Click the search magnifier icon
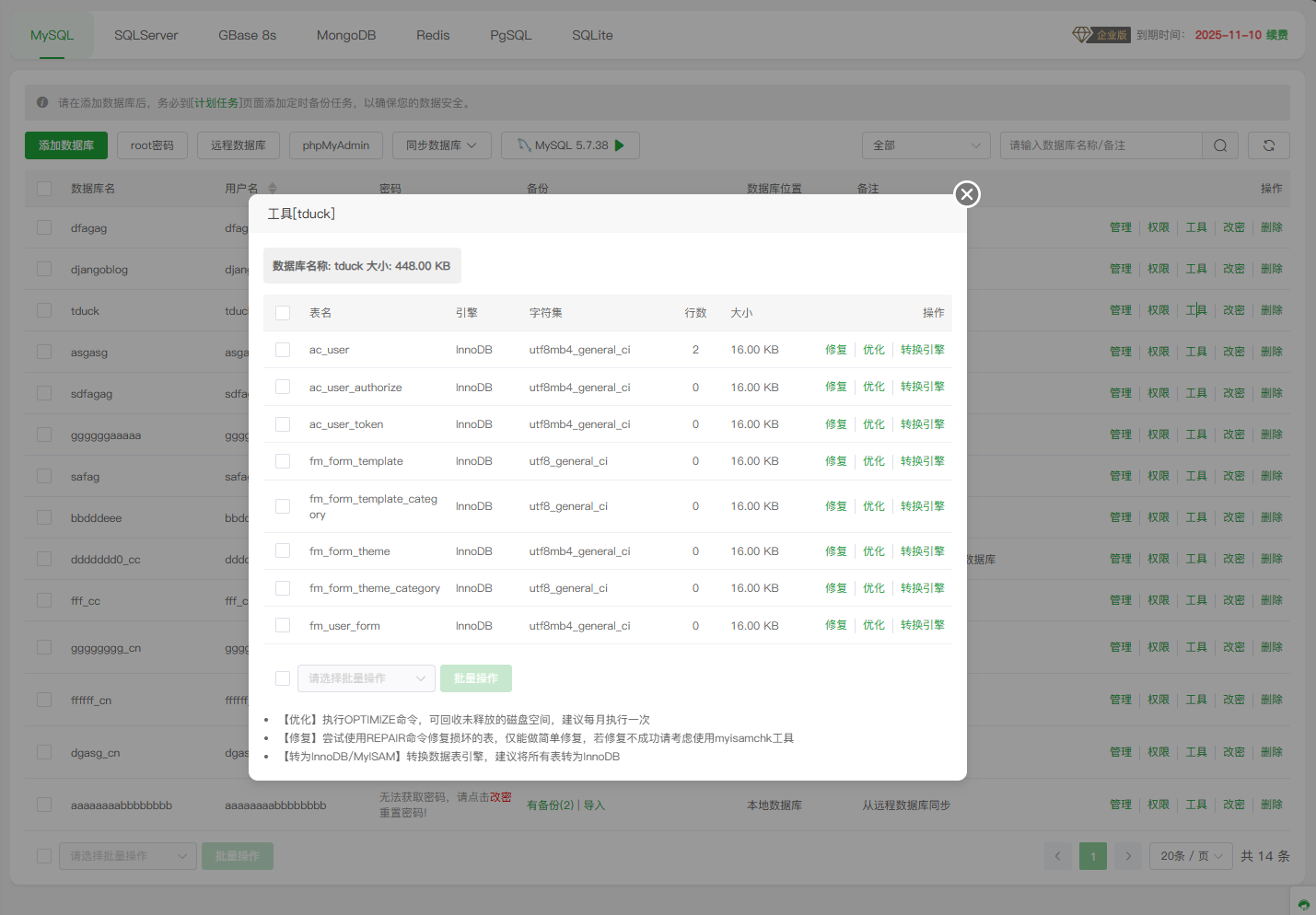Viewport: 1316px width, 915px height. point(1219,145)
